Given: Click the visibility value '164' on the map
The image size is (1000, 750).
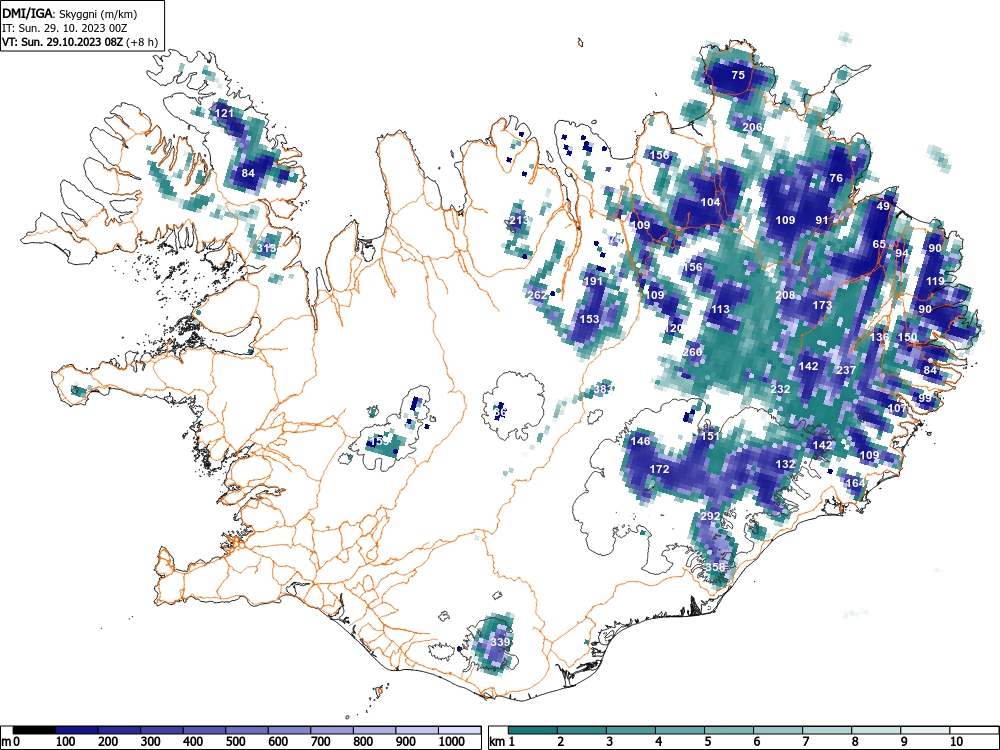Looking at the screenshot, I should pos(855,483).
